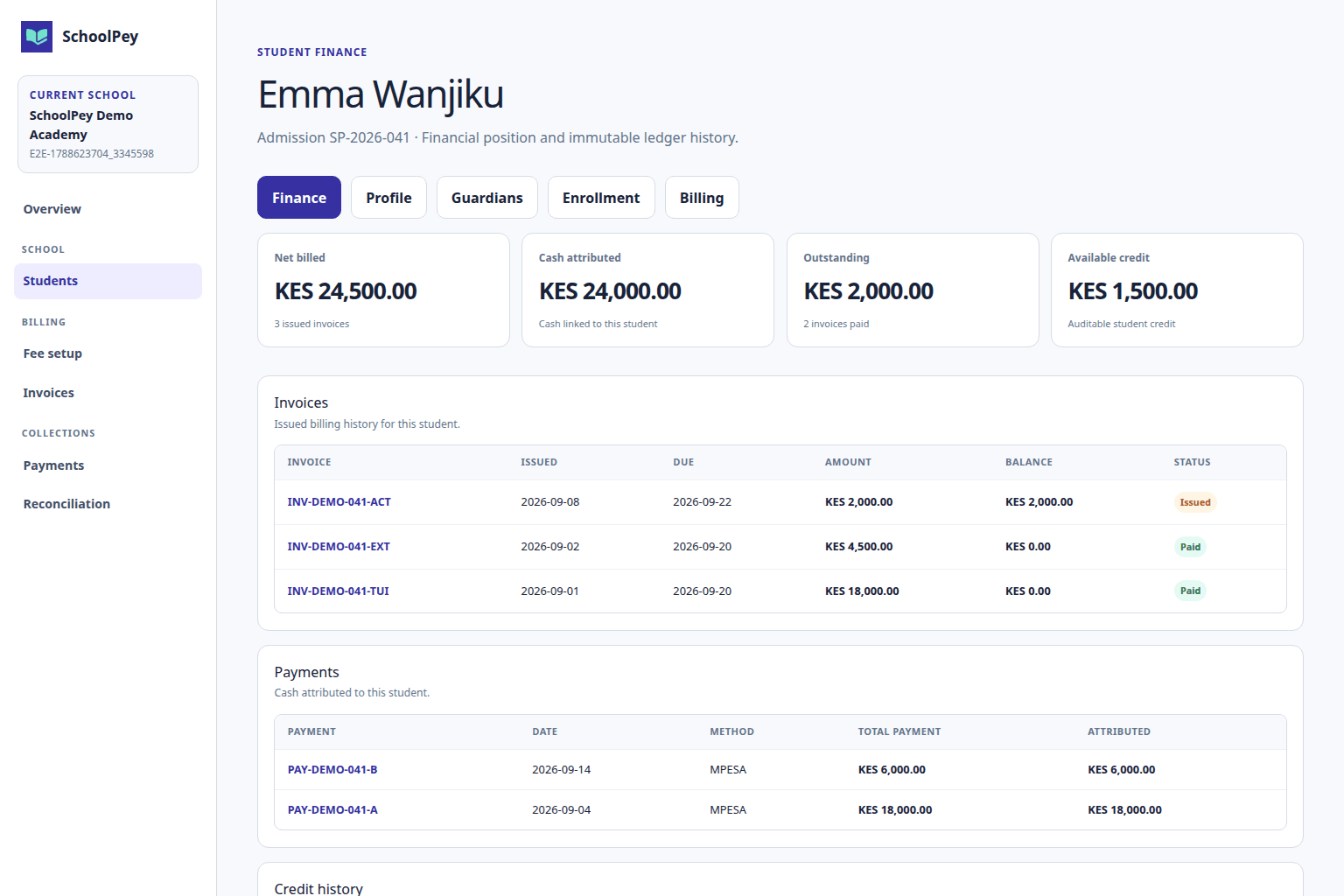Click the Paid badge for INV-DEMO-041-EXT
Screen dimensions: 1344x896
1190,547
